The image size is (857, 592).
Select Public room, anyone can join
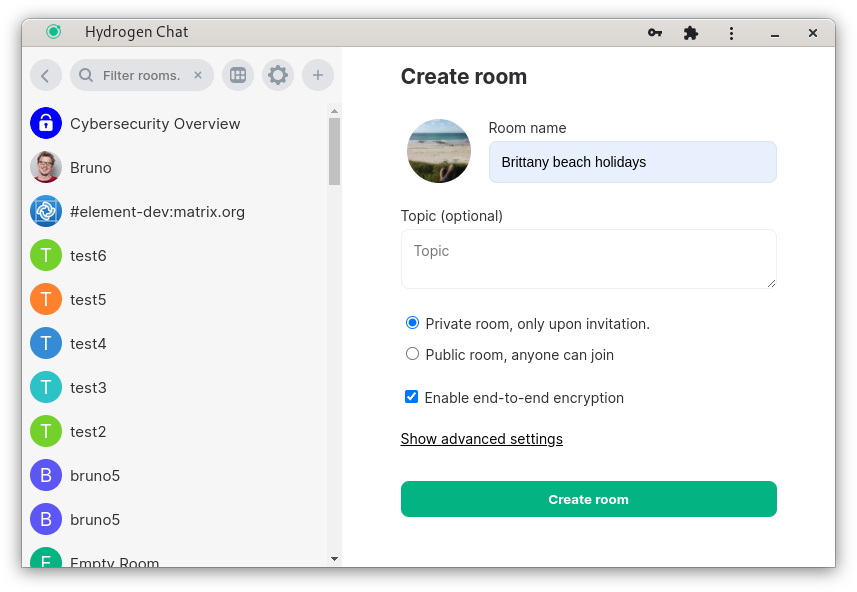[412, 354]
